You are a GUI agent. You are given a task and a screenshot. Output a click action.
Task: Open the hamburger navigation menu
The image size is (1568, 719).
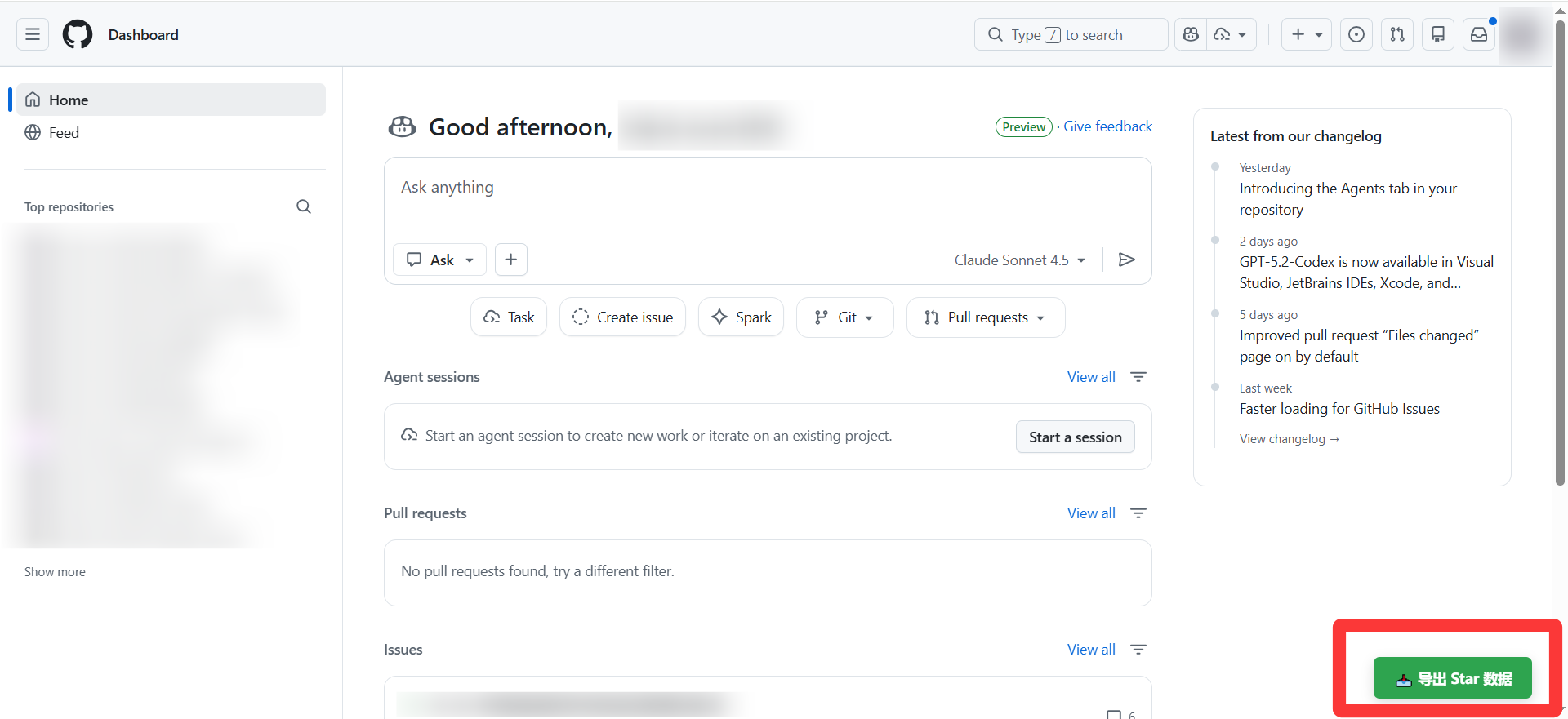[x=33, y=34]
